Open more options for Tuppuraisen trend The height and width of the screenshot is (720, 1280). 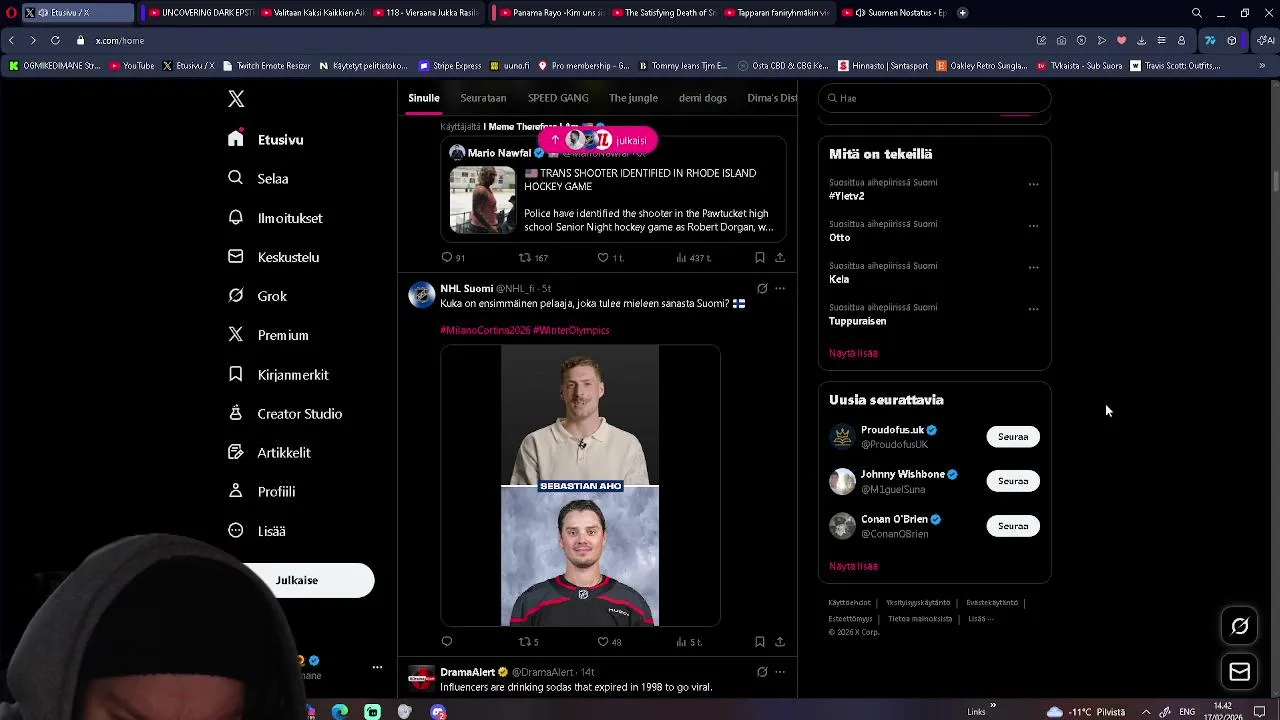coord(1033,309)
